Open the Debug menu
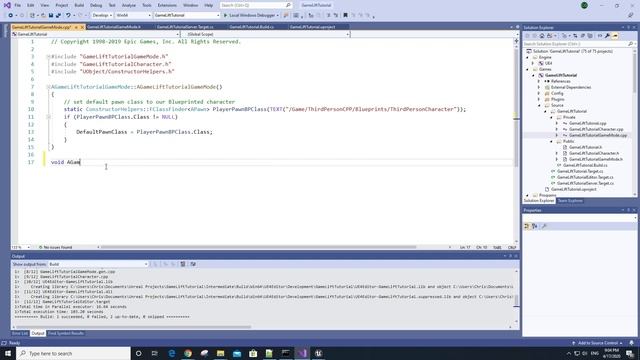Image resolution: width=640 pixels, height=360 pixels. point(96,5)
